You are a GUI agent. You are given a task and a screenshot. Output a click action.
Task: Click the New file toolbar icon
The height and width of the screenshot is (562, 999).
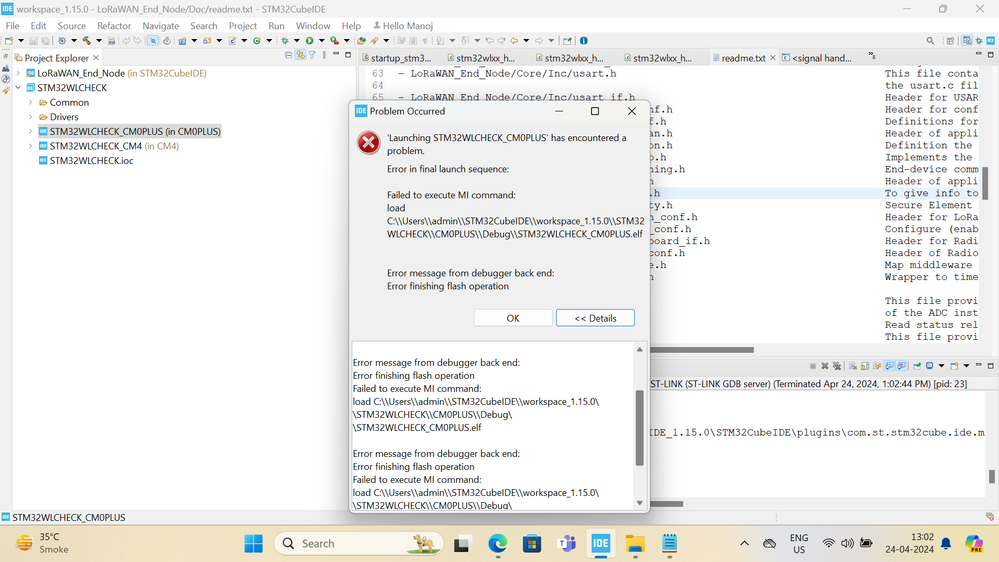click(9, 40)
